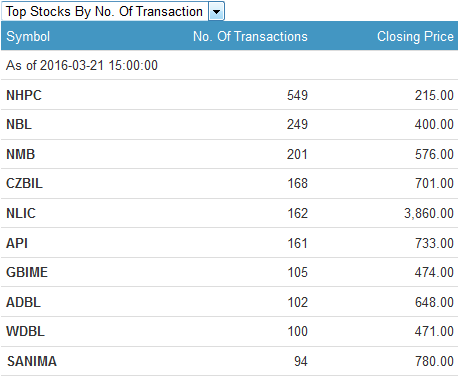Screen dimensions: 458x378
Task: Open the NMB stock symbol
Action: click(x=21, y=154)
